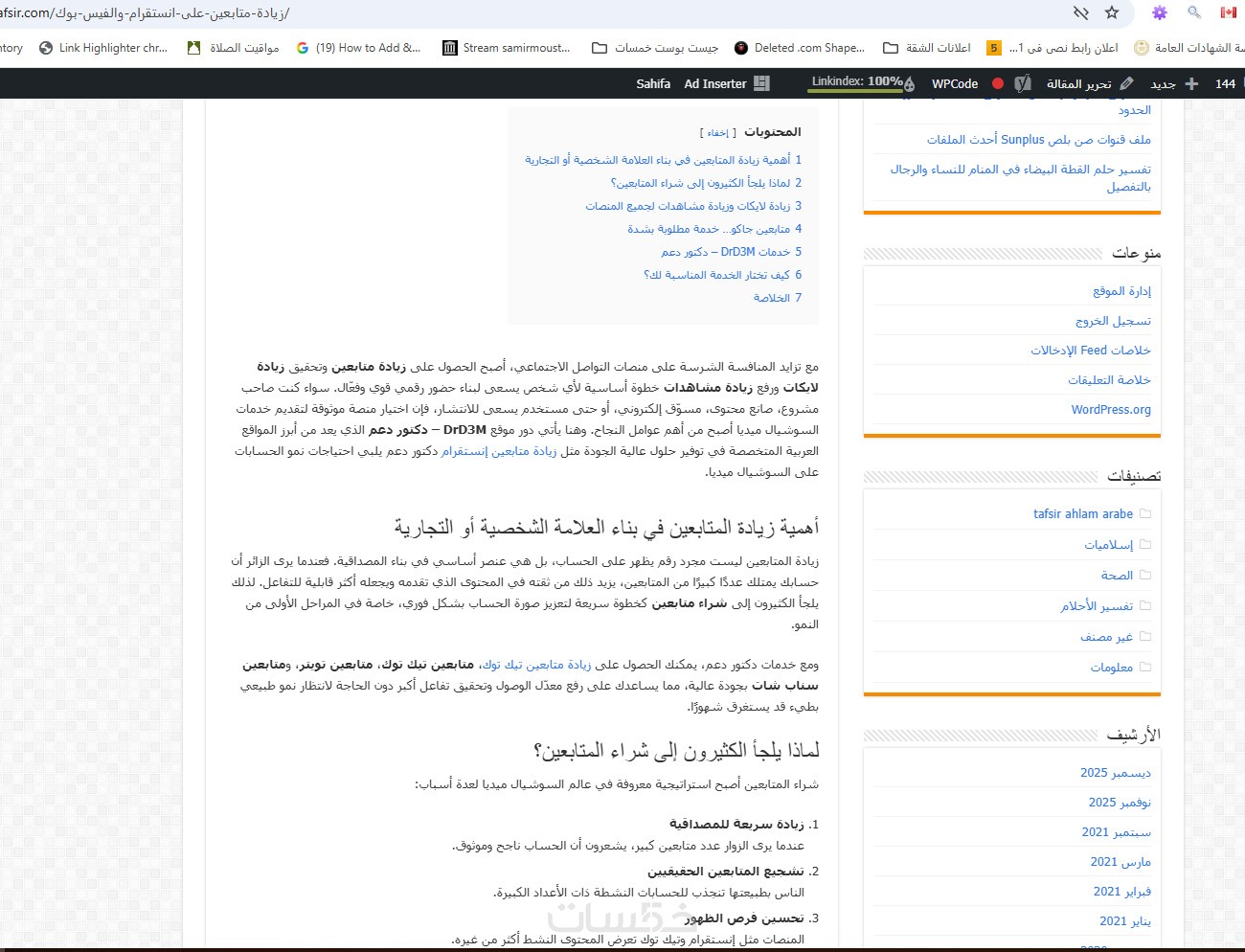The image size is (1245, 952).
Task: Click the plus جديد new-content button
Action: point(1175,83)
